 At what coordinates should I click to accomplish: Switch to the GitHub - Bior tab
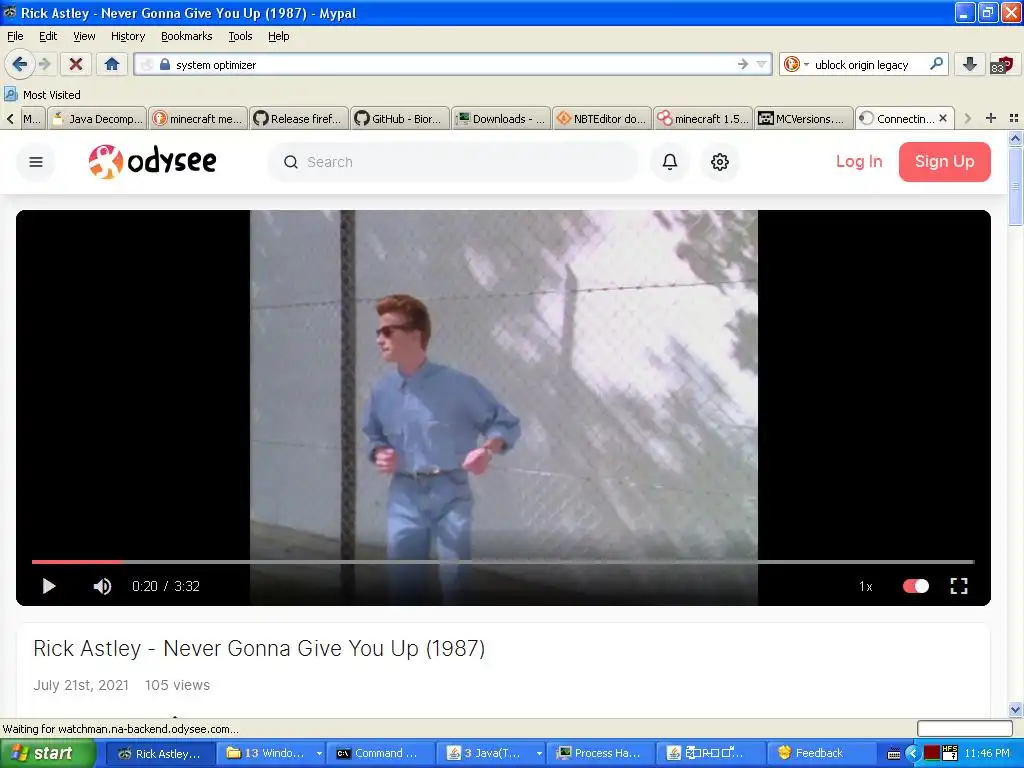400,118
